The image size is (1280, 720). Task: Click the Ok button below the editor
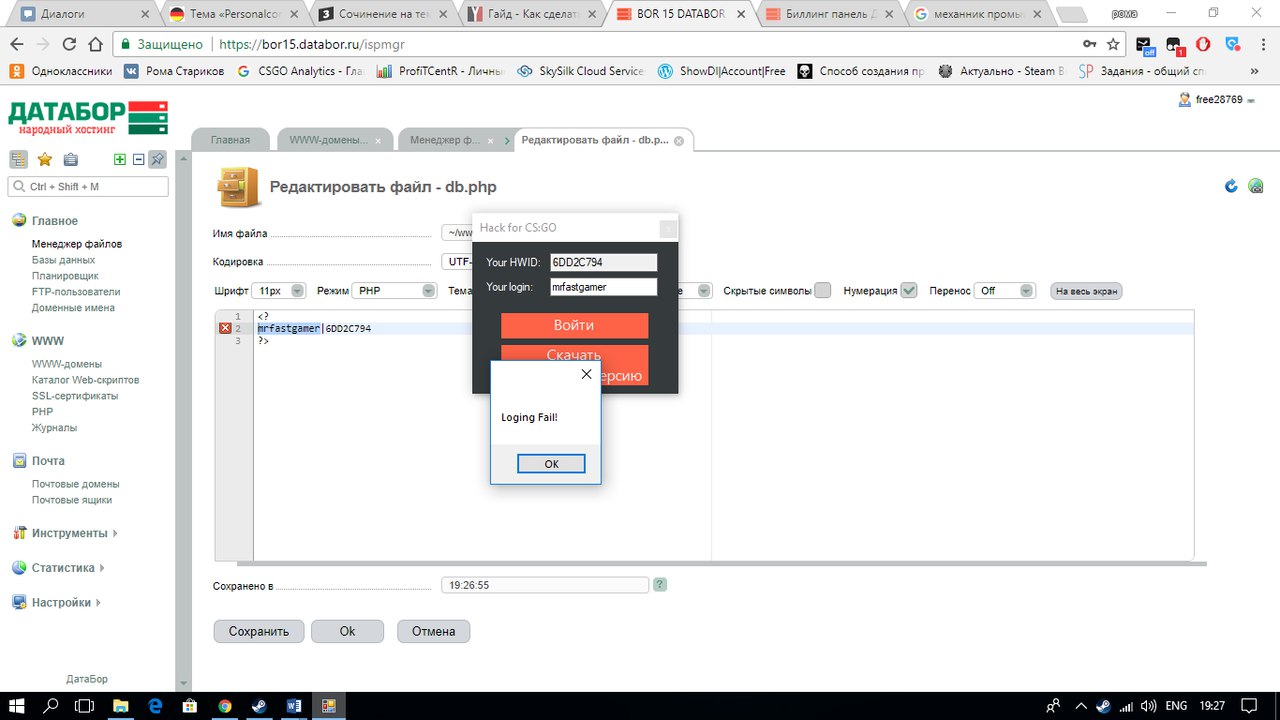pos(347,631)
